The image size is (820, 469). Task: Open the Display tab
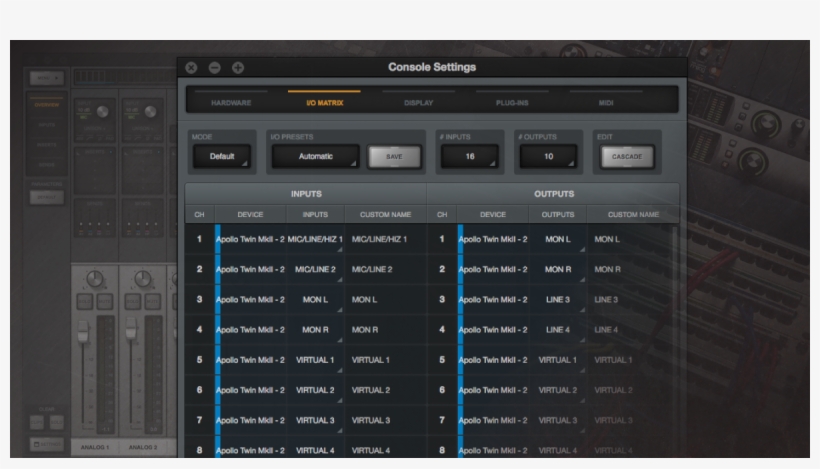[x=418, y=102]
